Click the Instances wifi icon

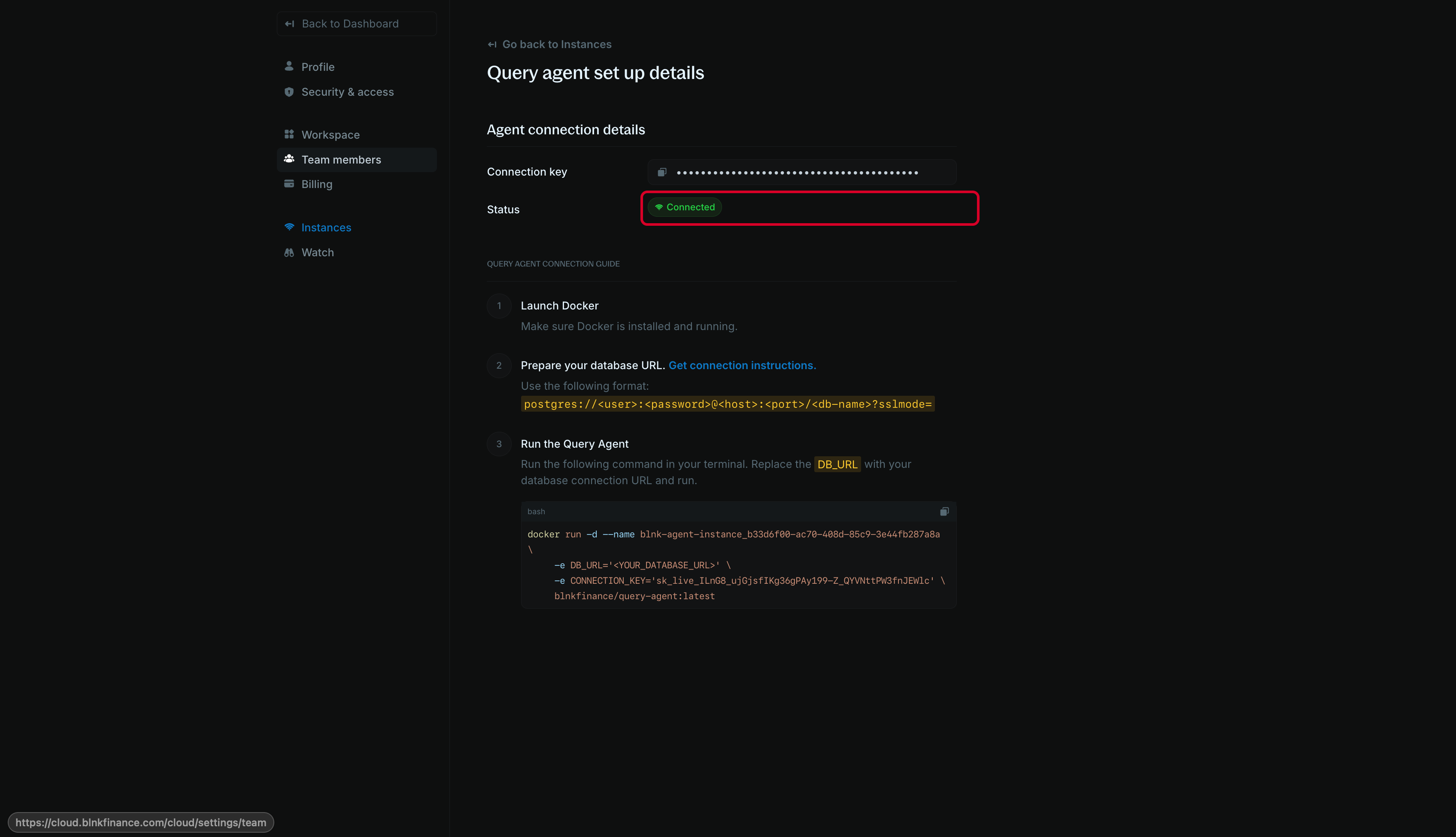289,227
